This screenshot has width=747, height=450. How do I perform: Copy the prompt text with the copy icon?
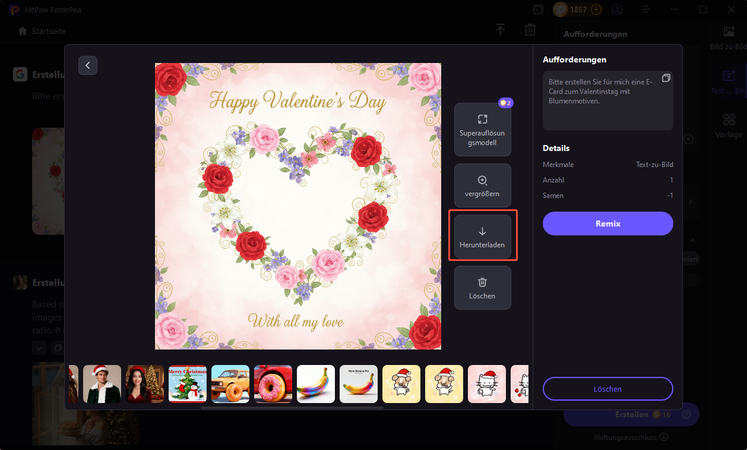(666, 78)
